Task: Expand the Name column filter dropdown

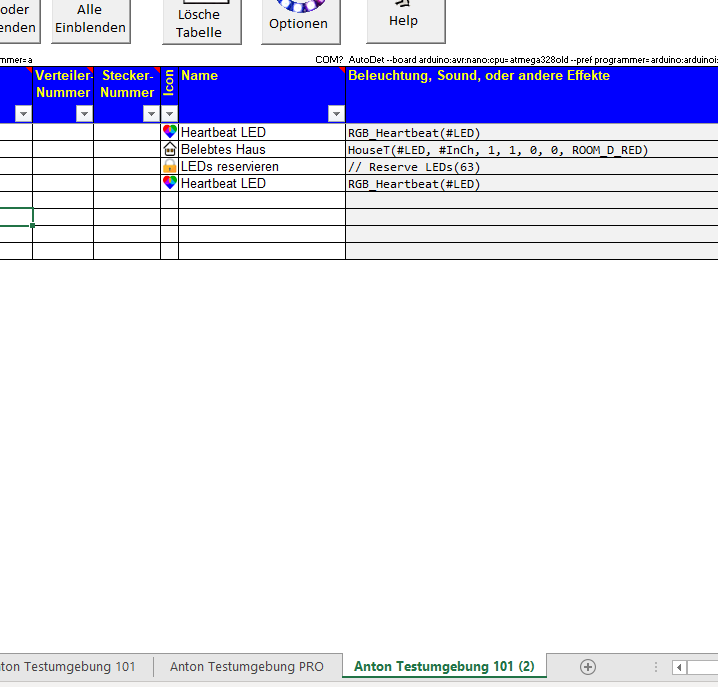Action: pos(336,114)
